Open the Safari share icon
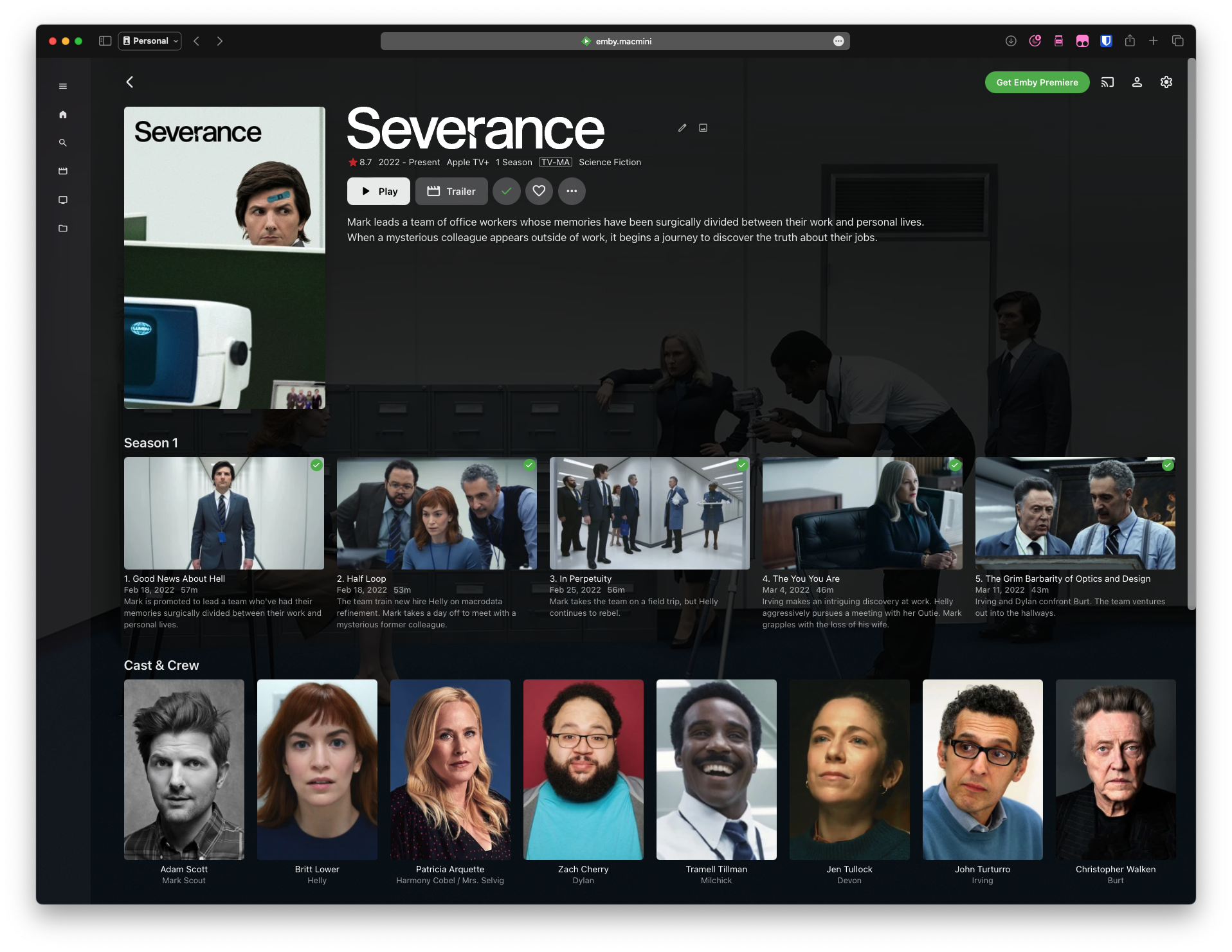 1130,41
